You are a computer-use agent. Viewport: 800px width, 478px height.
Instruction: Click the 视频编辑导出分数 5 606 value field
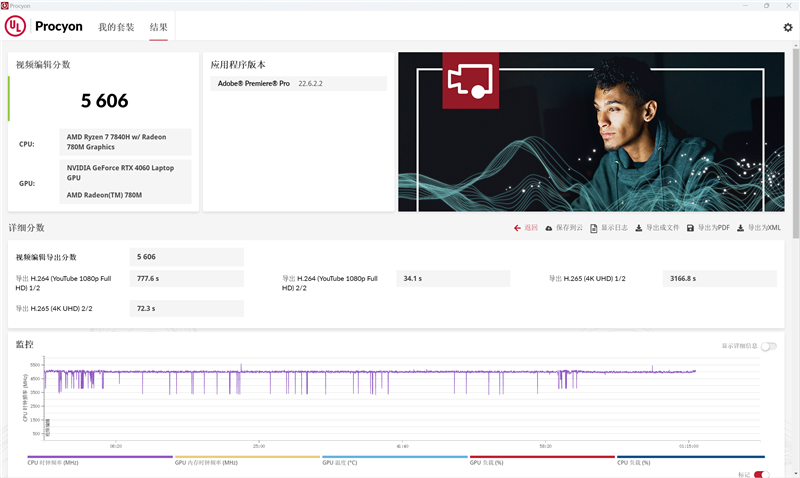187,257
